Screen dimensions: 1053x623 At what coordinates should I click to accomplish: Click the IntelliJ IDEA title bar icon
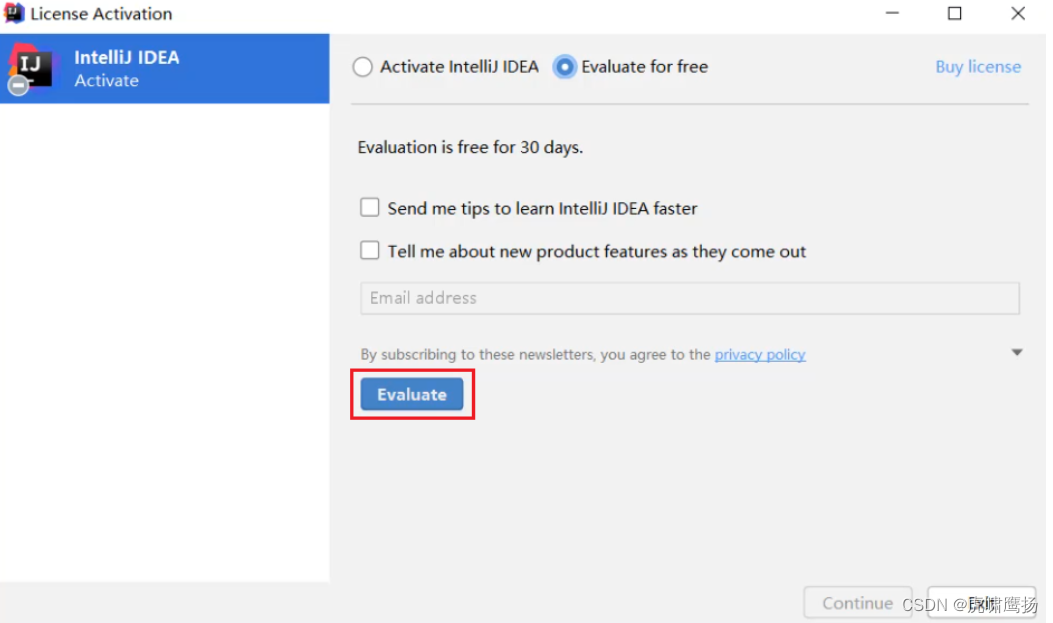point(13,13)
